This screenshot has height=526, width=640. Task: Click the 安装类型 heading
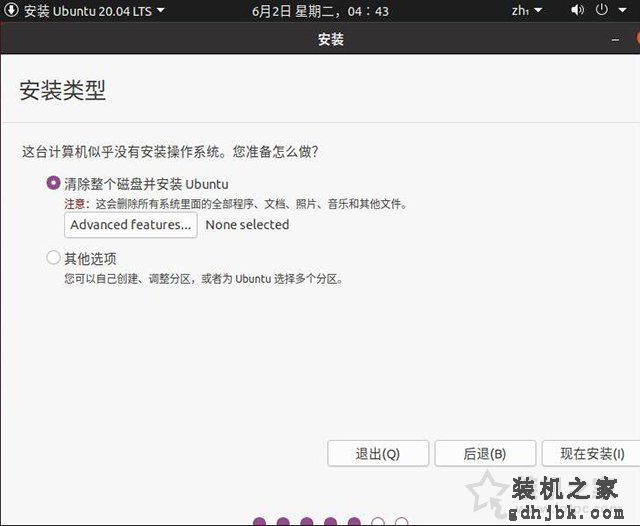[62, 90]
